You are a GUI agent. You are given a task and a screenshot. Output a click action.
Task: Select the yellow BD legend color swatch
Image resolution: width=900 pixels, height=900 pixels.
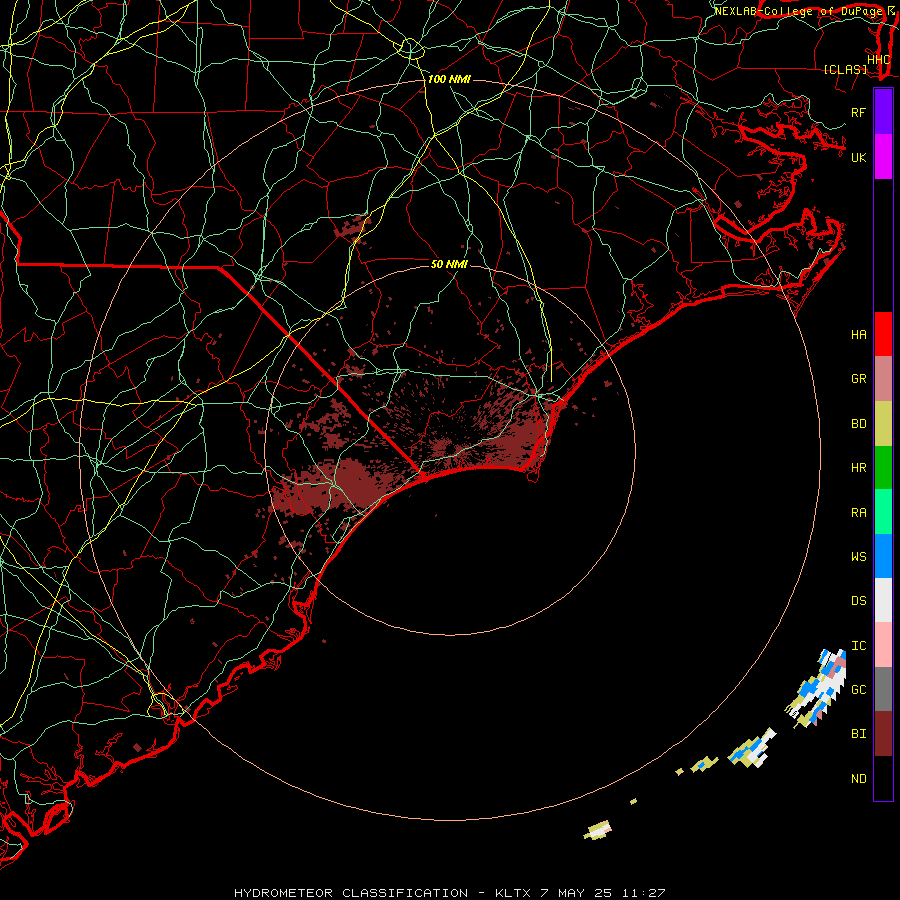[x=883, y=424]
